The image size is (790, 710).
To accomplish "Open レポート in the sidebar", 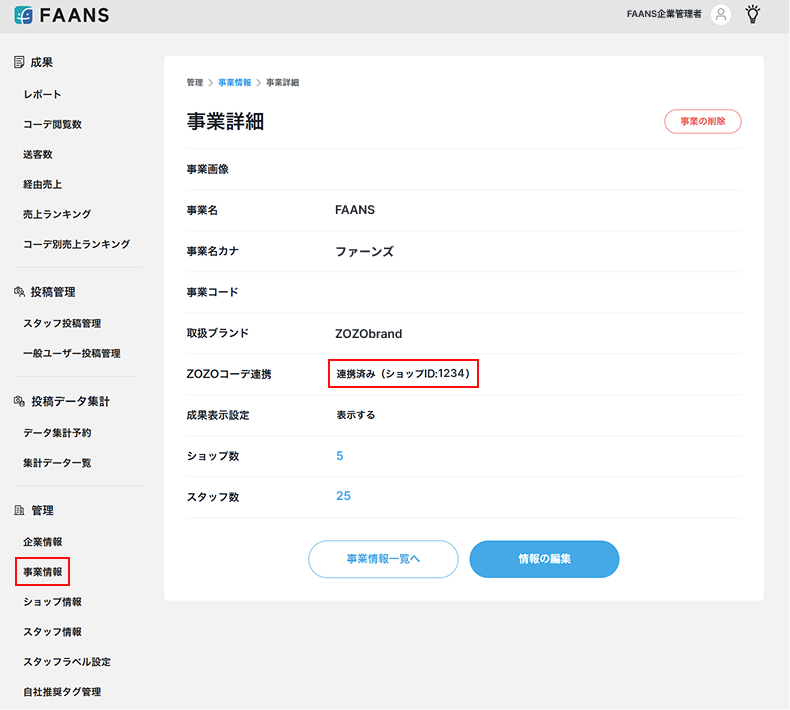I will coord(42,94).
